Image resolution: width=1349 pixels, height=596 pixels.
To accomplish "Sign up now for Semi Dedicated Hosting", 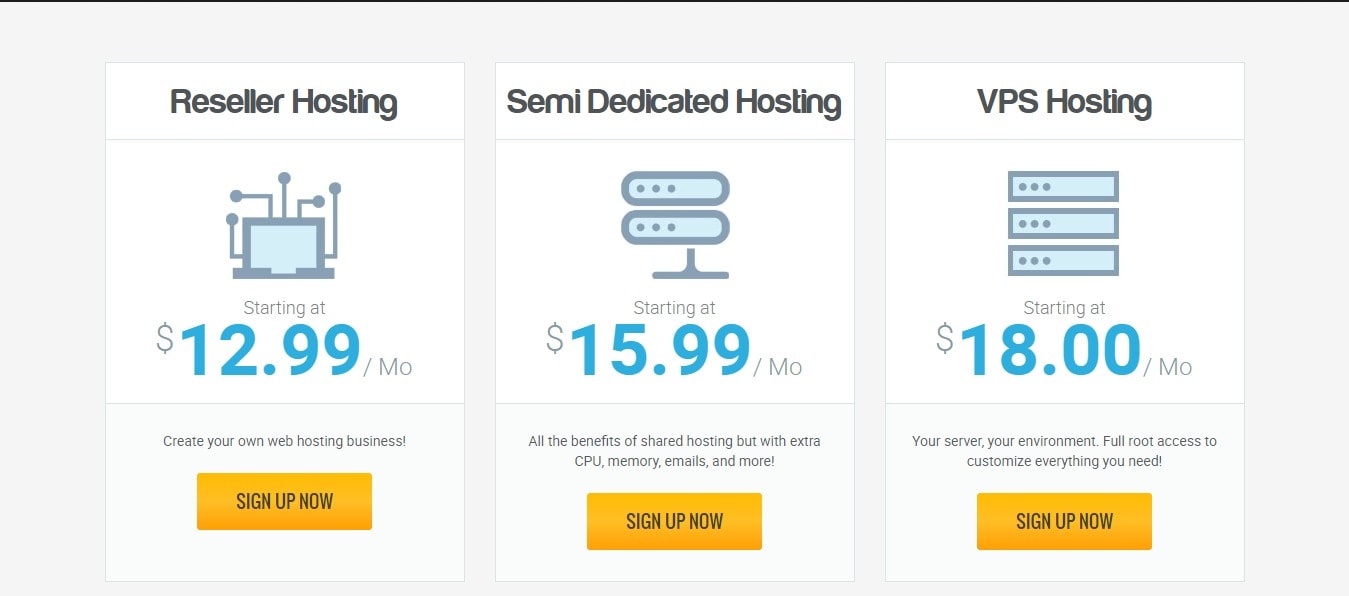I will (x=674, y=521).
